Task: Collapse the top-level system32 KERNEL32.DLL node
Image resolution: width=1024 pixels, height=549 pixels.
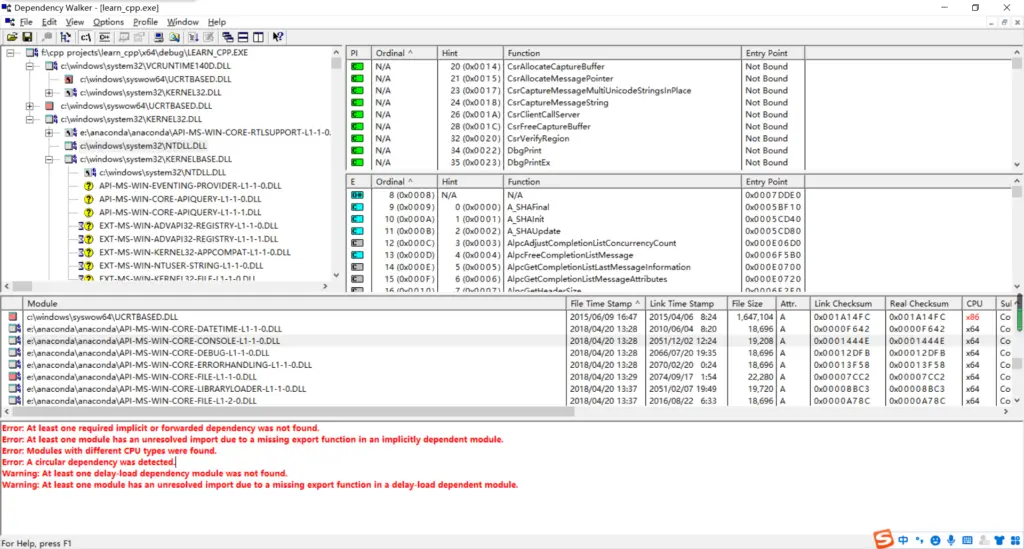Action: (x=29, y=119)
